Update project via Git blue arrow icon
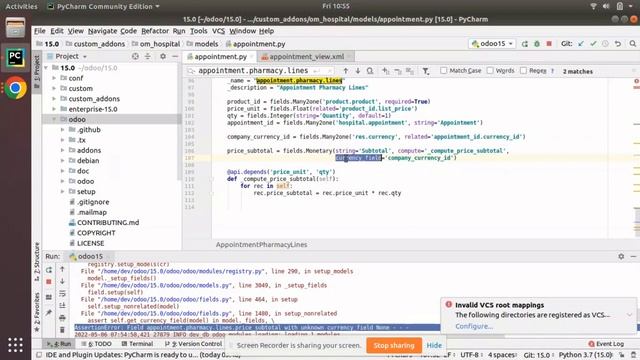The width and height of the screenshot is (640, 360). 581,44
